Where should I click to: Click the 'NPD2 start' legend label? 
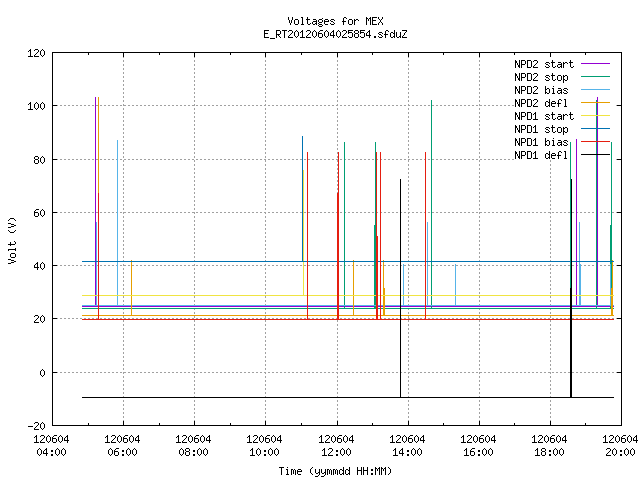544,64
